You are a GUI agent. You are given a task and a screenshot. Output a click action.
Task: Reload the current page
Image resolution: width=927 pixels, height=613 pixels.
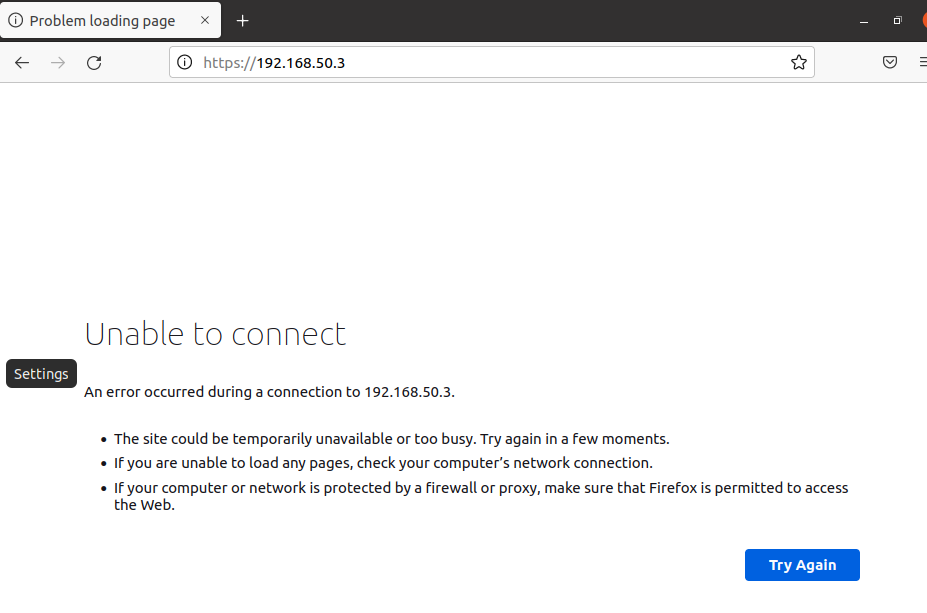[x=94, y=63]
